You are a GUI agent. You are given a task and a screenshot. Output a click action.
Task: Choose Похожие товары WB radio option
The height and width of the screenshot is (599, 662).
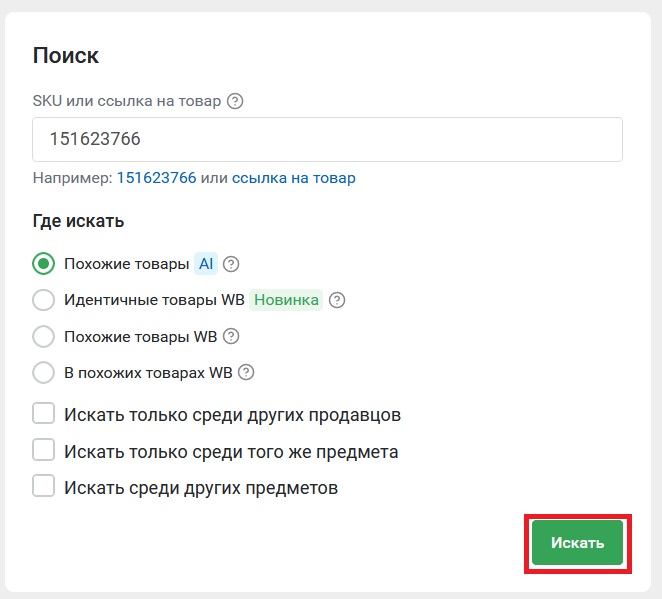43,336
